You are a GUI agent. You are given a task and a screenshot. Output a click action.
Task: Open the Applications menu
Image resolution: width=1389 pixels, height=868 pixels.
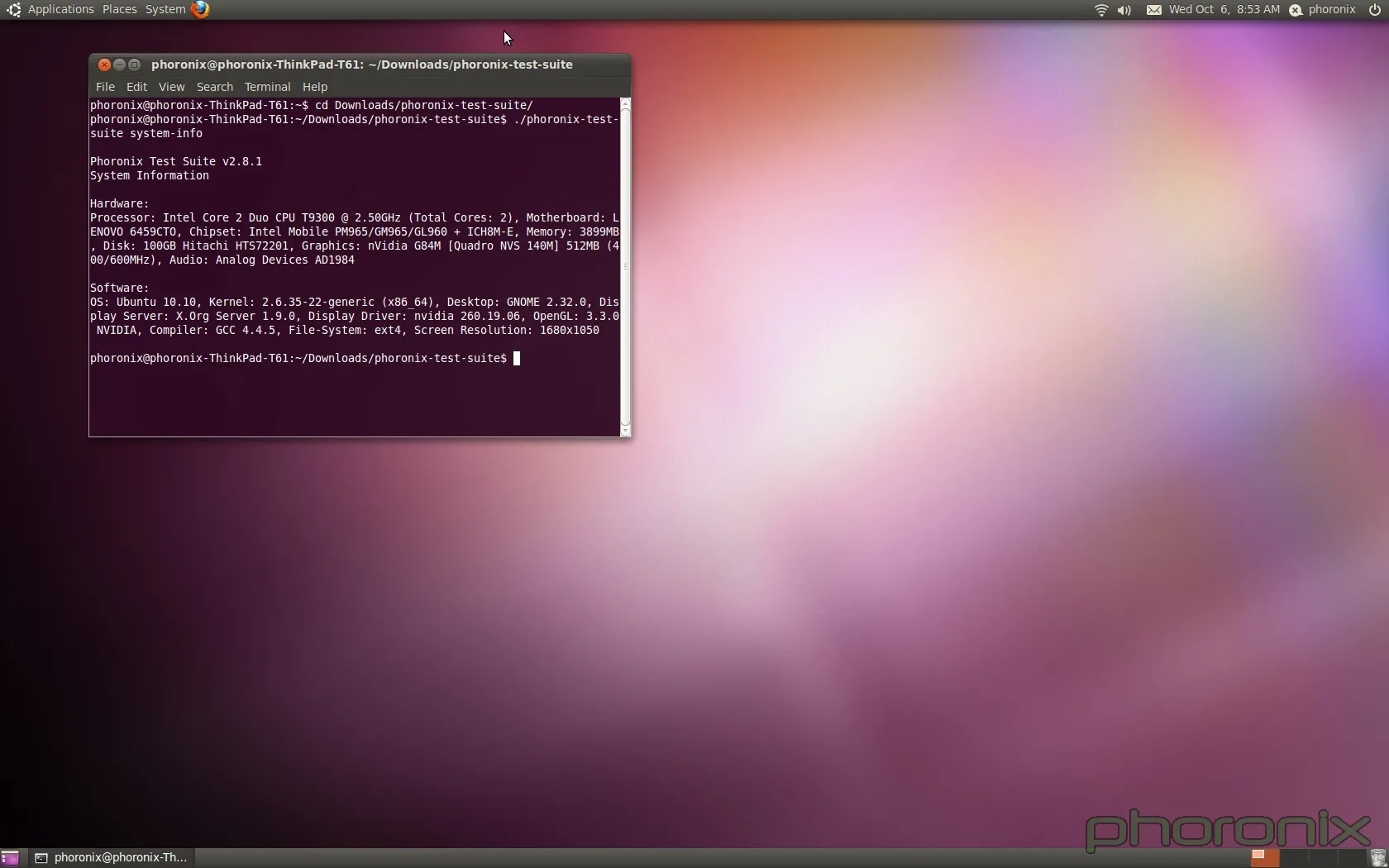click(60, 9)
